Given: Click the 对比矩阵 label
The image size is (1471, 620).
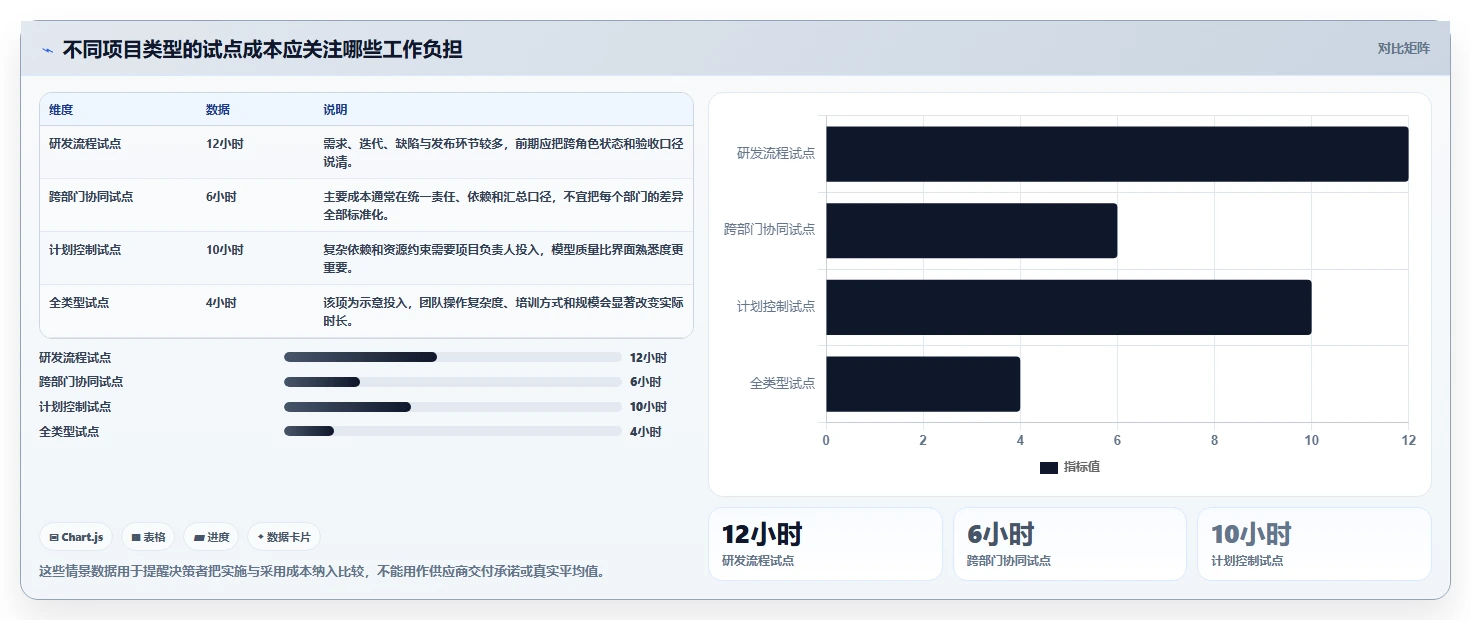Looking at the screenshot, I should coord(1403,49).
